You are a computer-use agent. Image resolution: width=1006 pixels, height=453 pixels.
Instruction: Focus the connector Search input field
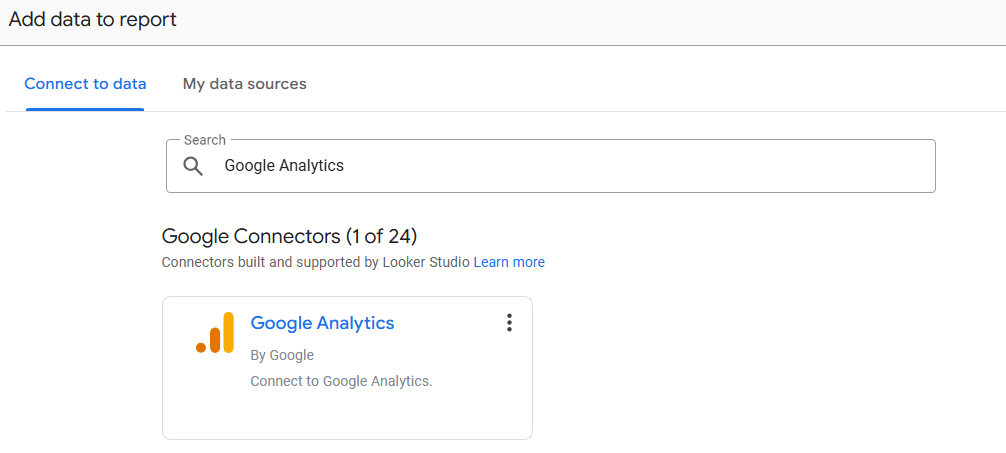point(600,166)
